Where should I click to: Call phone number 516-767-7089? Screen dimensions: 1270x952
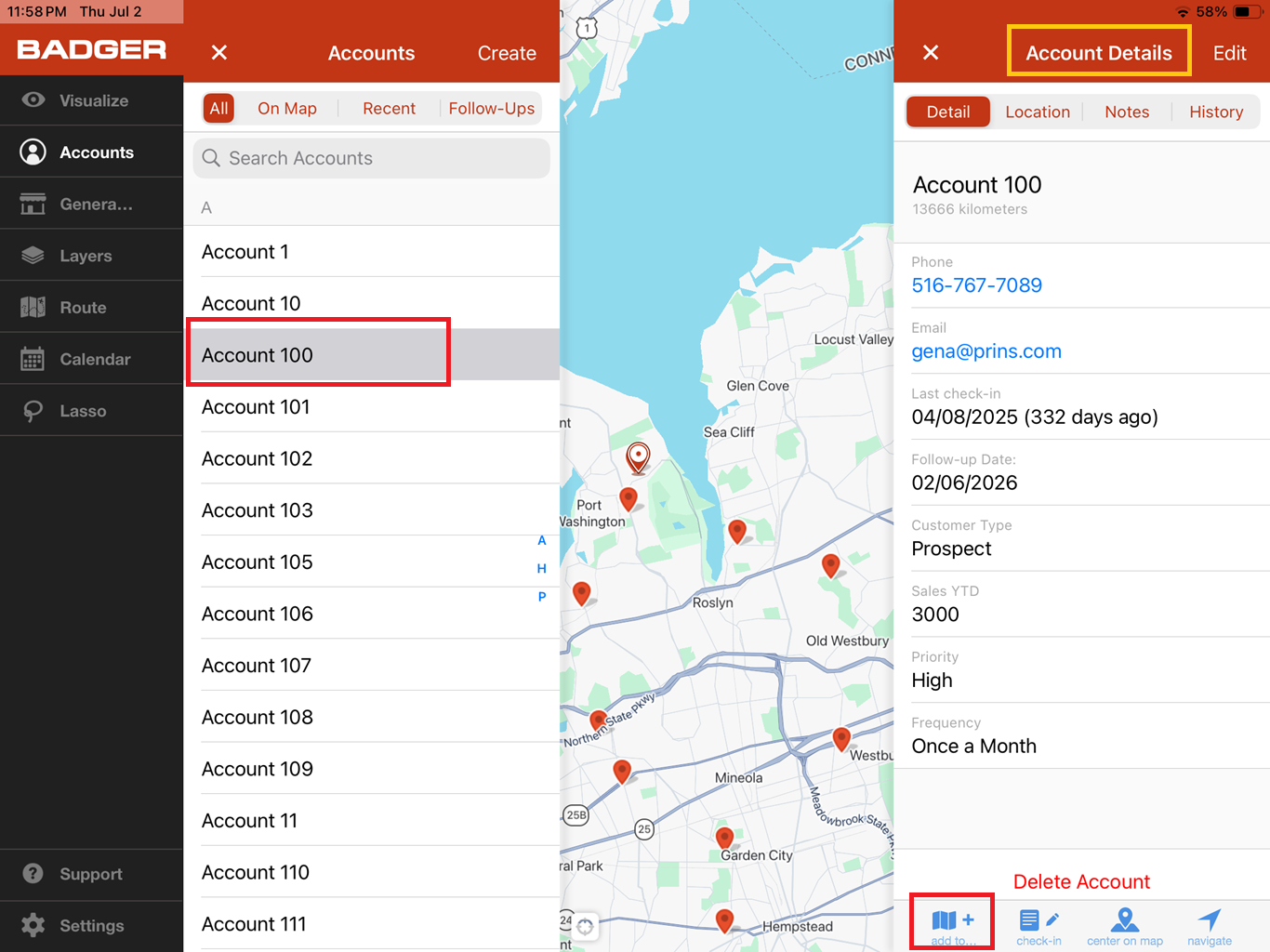pyautogui.click(x=976, y=285)
